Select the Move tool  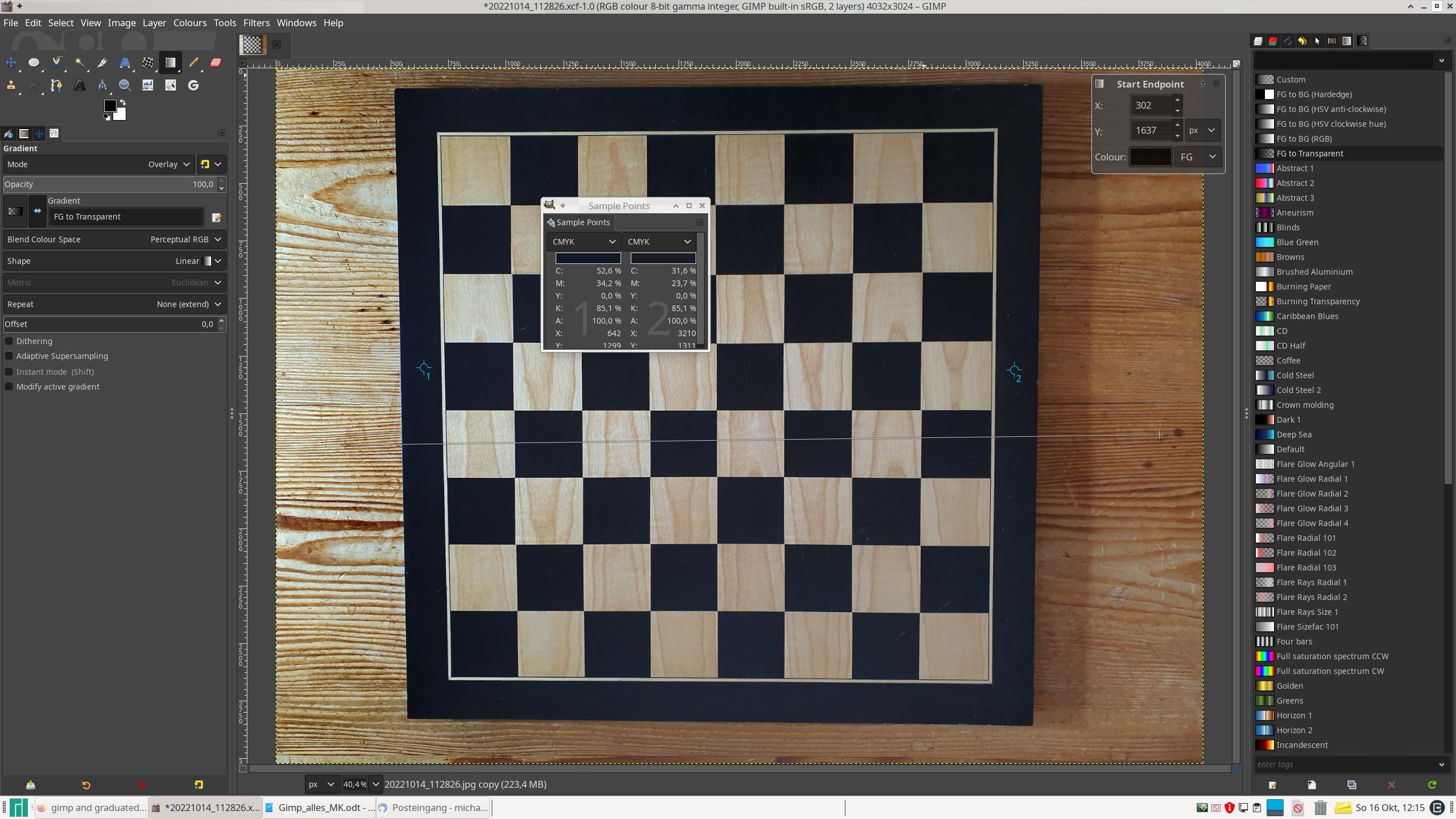(11, 63)
